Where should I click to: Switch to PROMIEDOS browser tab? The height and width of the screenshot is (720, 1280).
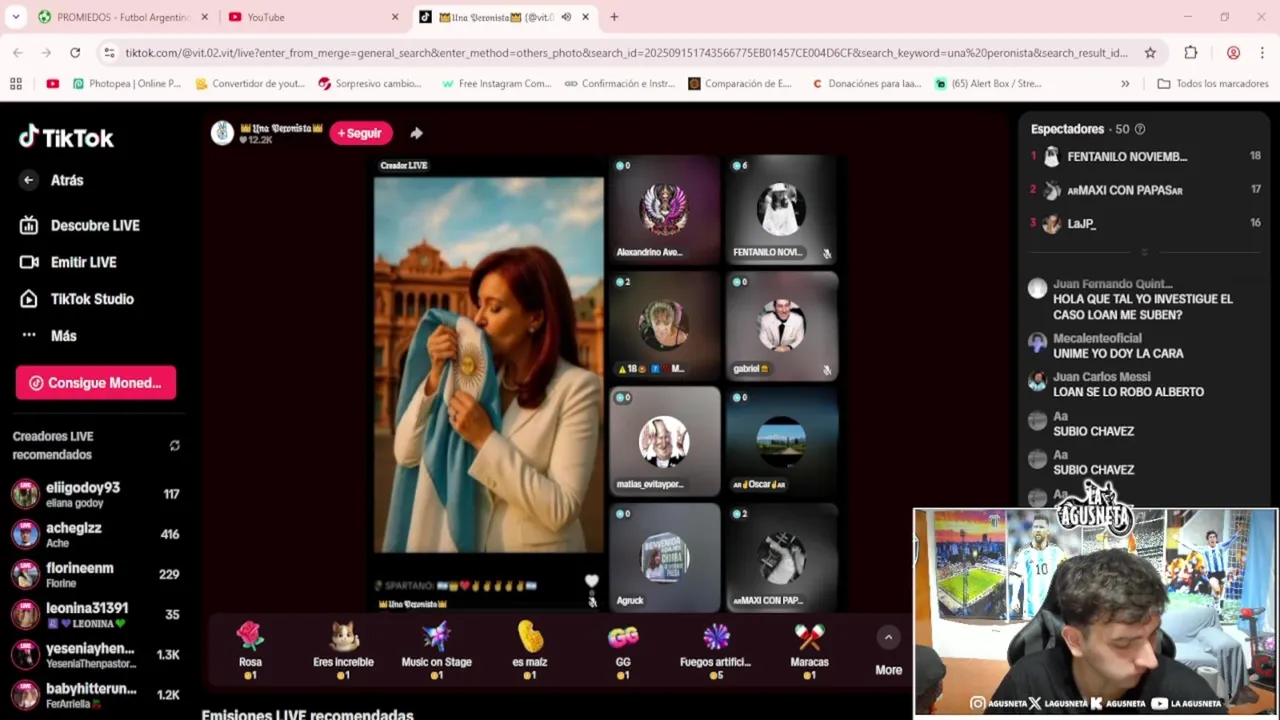coord(122,17)
